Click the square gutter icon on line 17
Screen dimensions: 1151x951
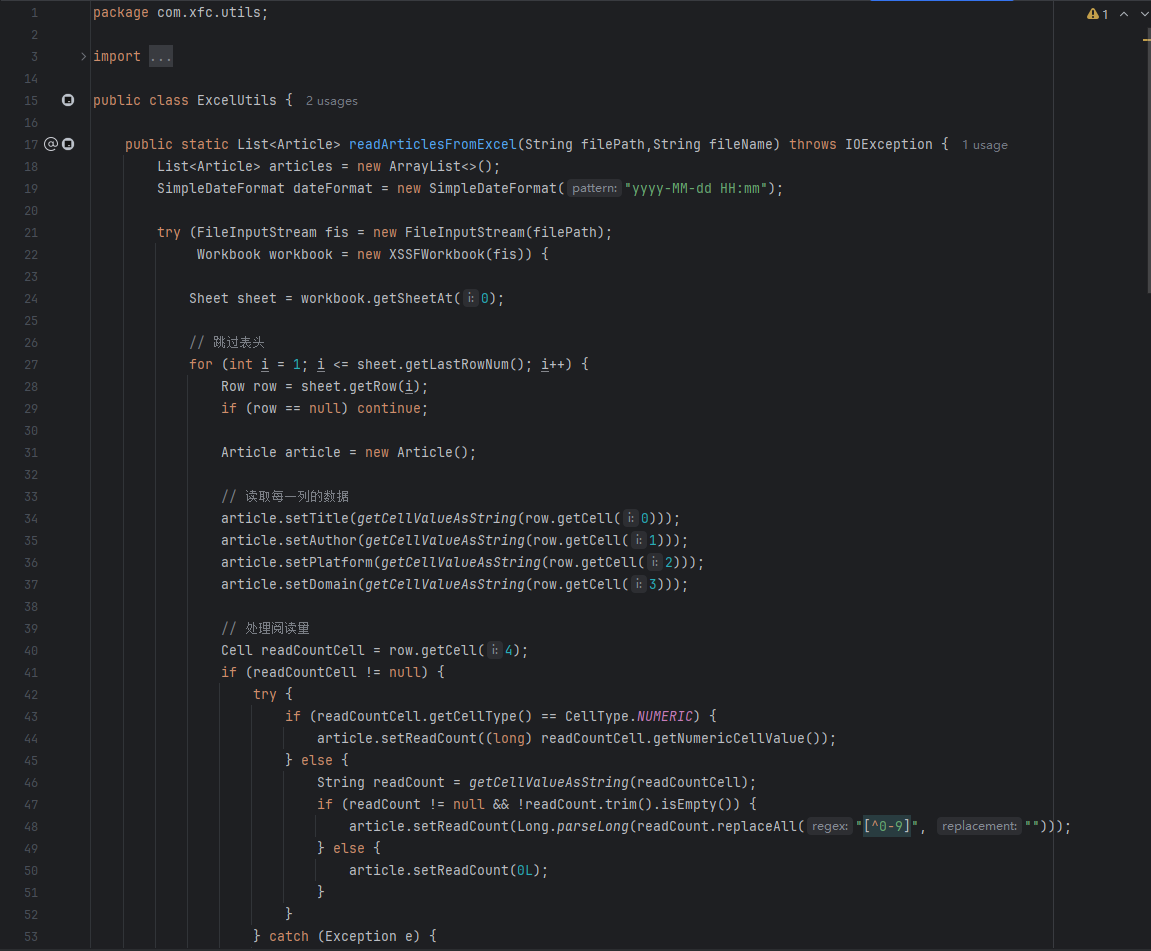pos(68,144)
